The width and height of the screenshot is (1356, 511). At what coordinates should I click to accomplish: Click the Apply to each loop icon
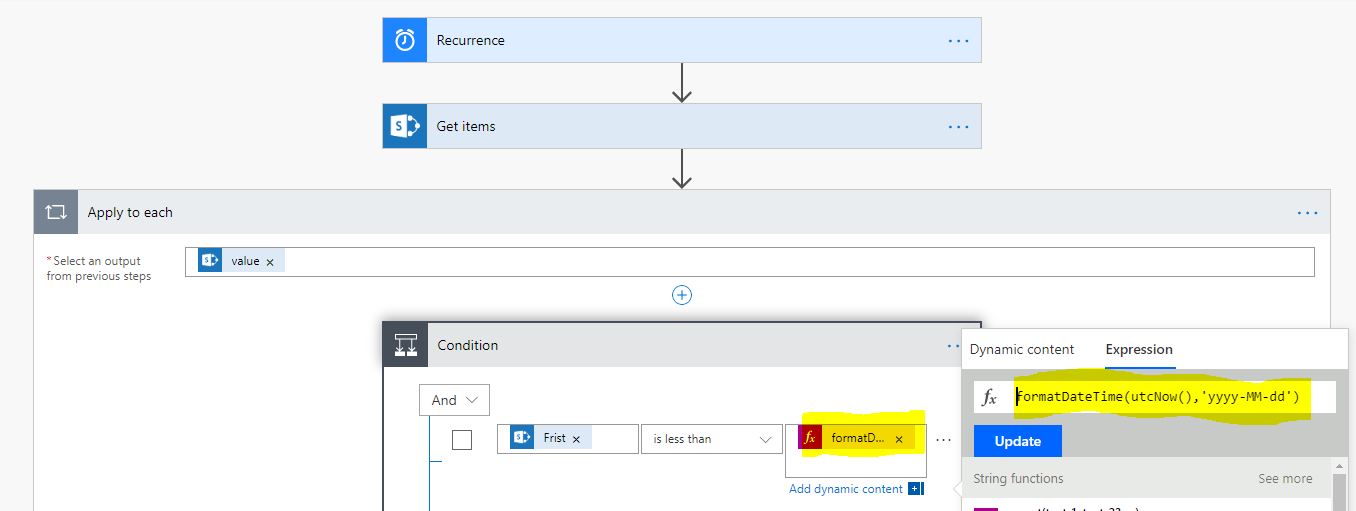56,213
